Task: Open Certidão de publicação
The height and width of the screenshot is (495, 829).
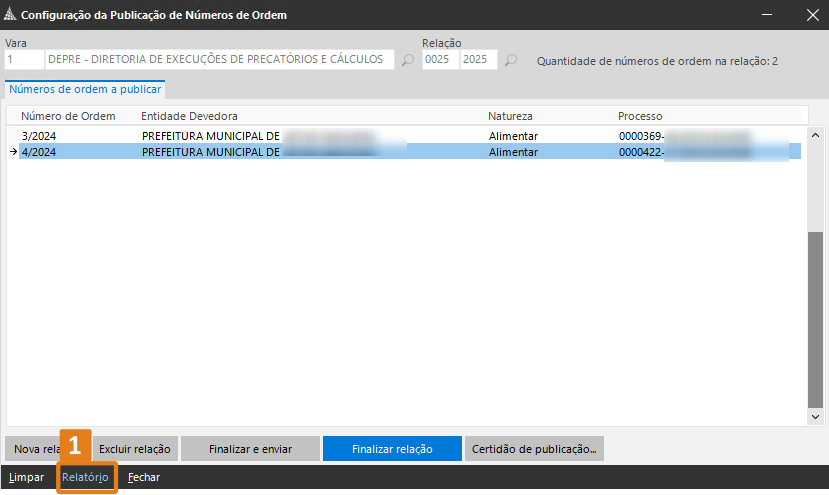Action: pyautogui.click(x=534, y=448)
